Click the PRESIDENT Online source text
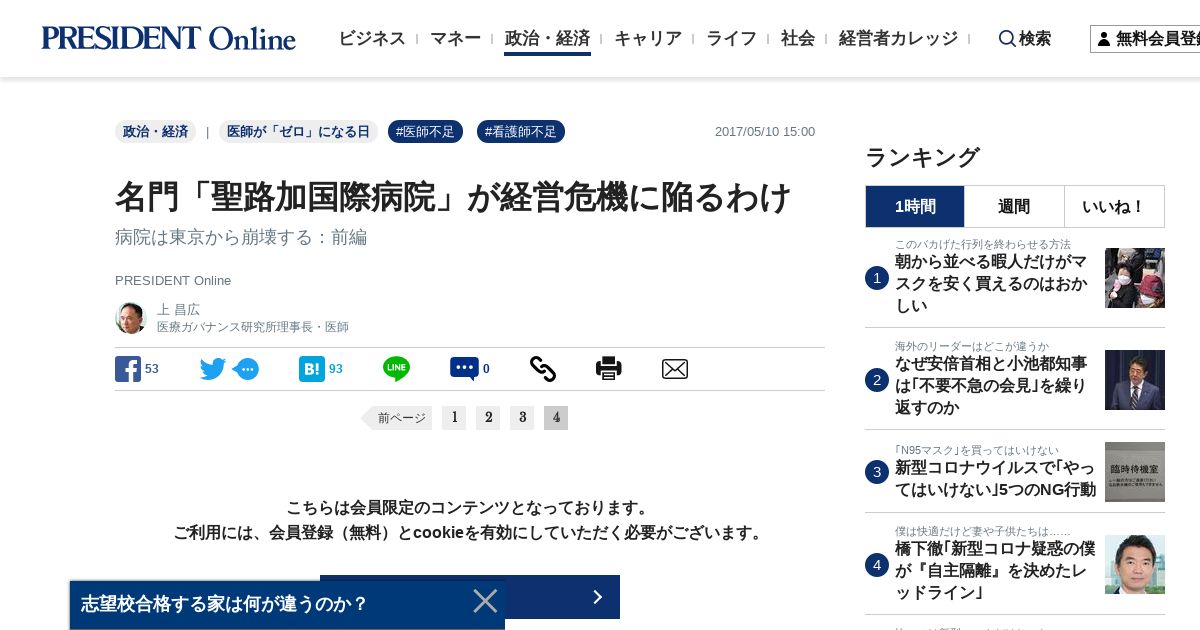1200x630 pixels. pyautogui.click(x=173, y=280)
